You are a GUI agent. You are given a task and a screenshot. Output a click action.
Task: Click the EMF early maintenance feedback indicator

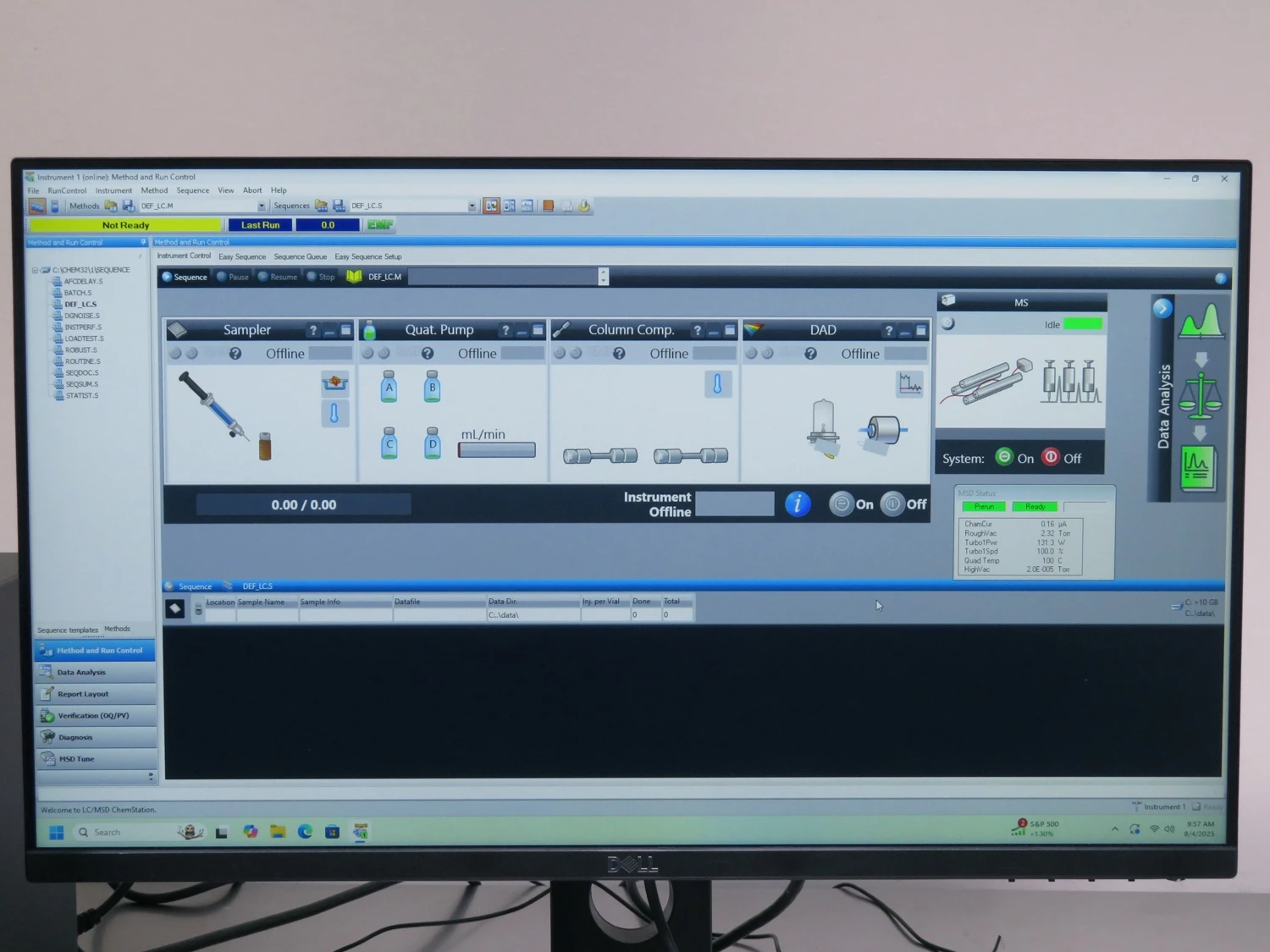tap(379, 225)
